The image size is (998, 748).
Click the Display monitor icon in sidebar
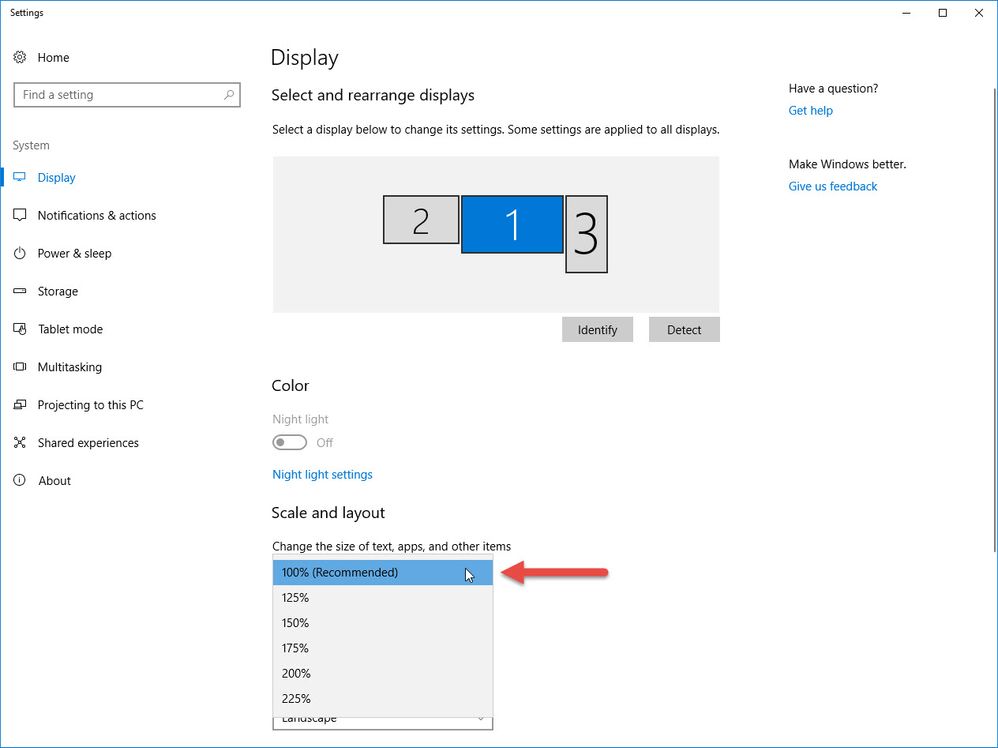20,177
